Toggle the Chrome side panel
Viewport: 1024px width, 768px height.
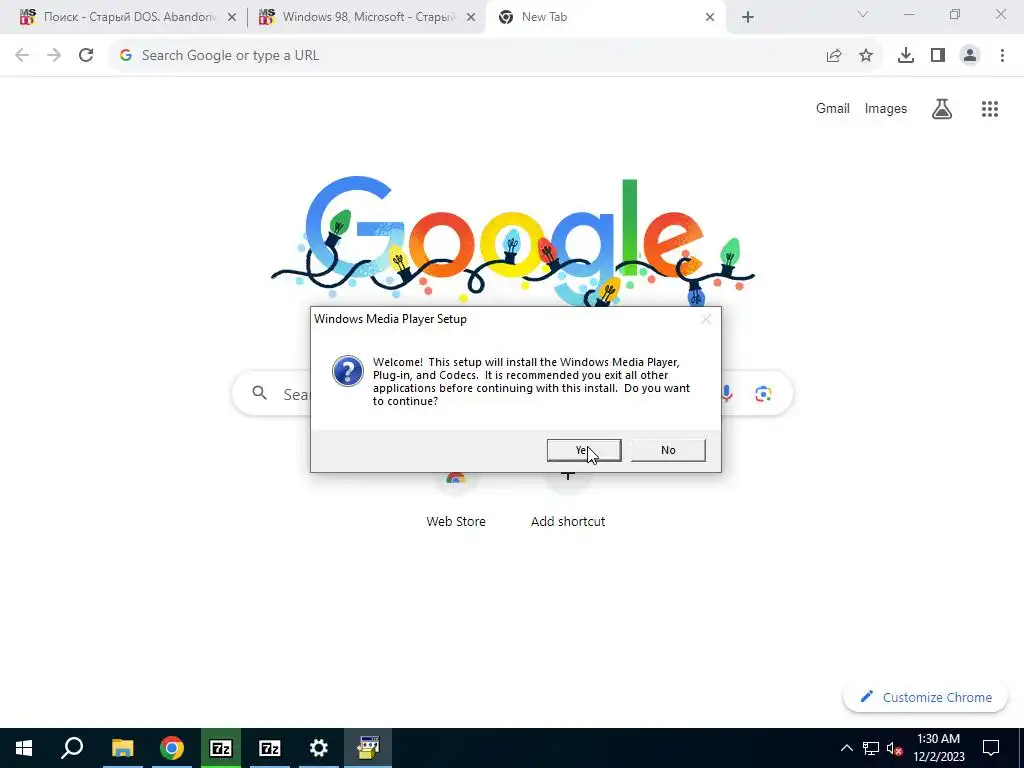(938, 56)
